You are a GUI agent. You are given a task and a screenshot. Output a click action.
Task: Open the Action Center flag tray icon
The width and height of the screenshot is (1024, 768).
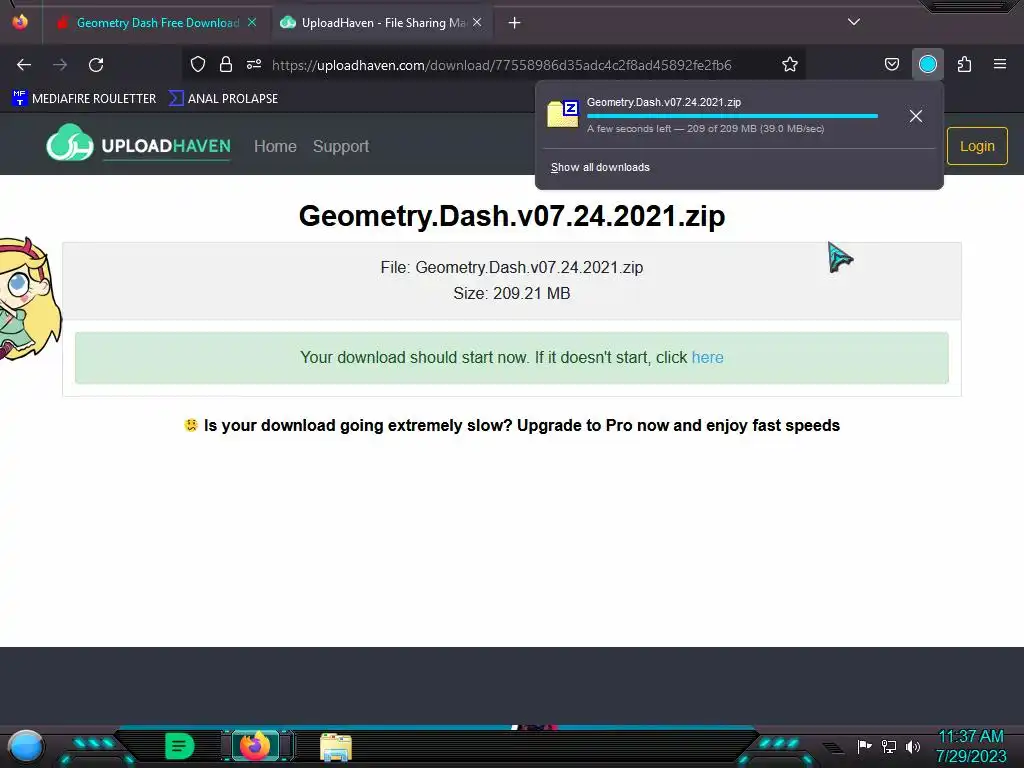coord(864,746)
